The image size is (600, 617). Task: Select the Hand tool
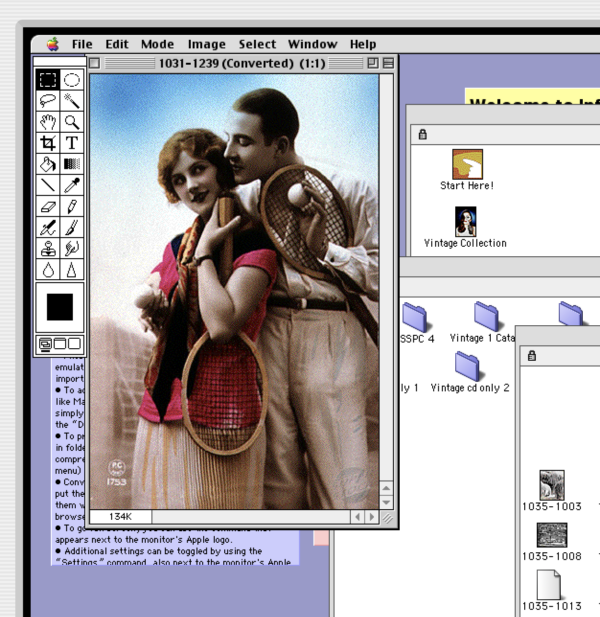(48, 122)
